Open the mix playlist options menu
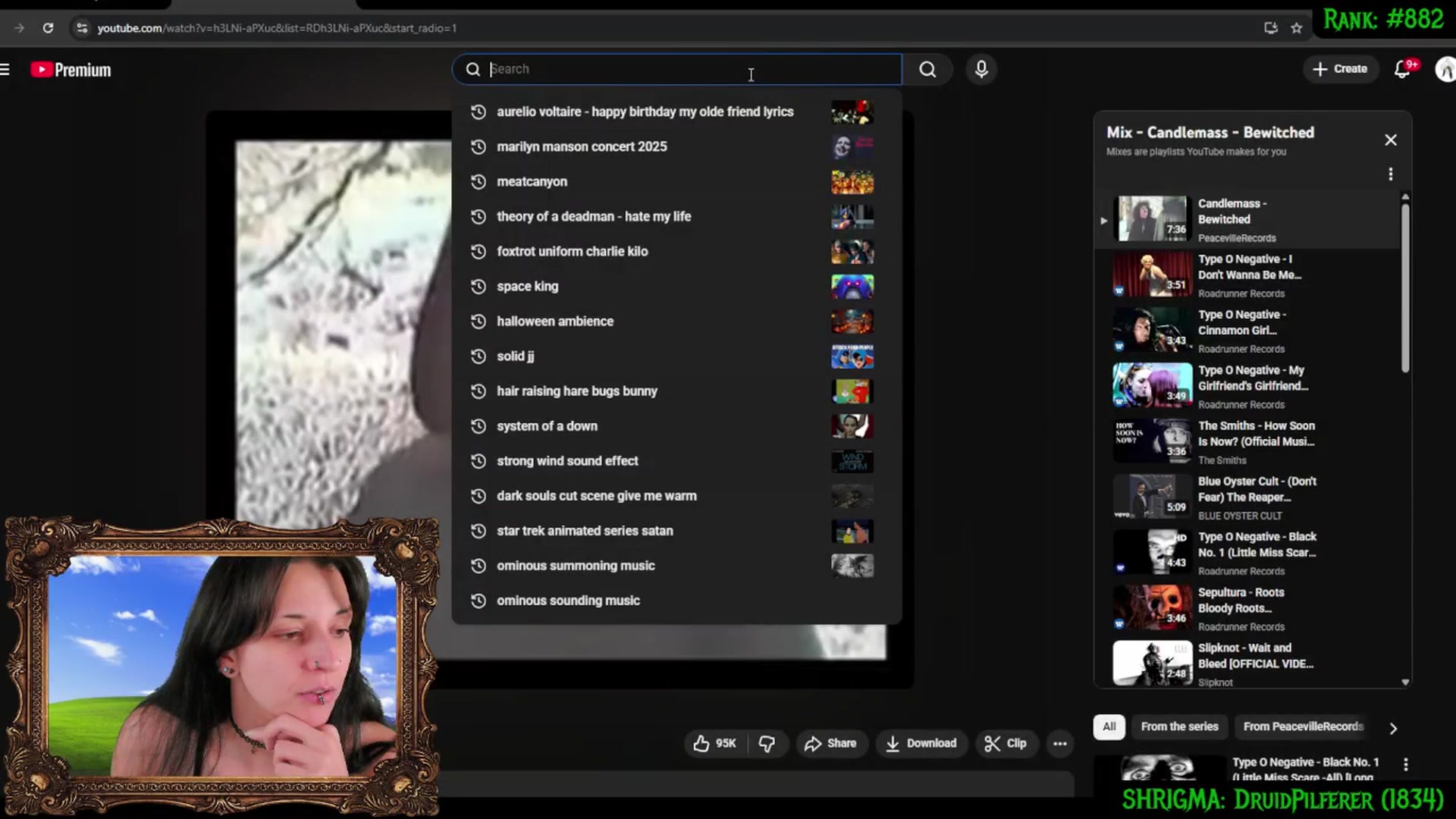This screenshot has height=819, width=1456. point(1390,174)
